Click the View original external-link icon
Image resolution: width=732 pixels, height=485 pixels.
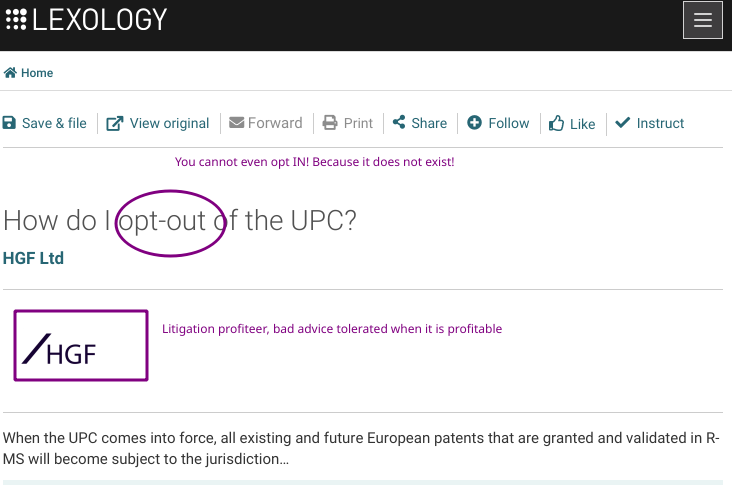pyautogui.click(x=115, y=123)
